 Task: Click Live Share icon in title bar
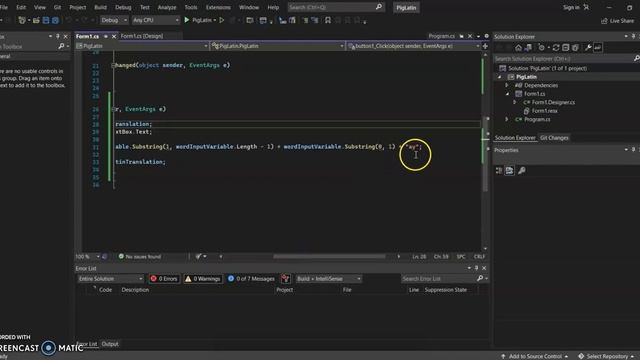coord(604,21)
